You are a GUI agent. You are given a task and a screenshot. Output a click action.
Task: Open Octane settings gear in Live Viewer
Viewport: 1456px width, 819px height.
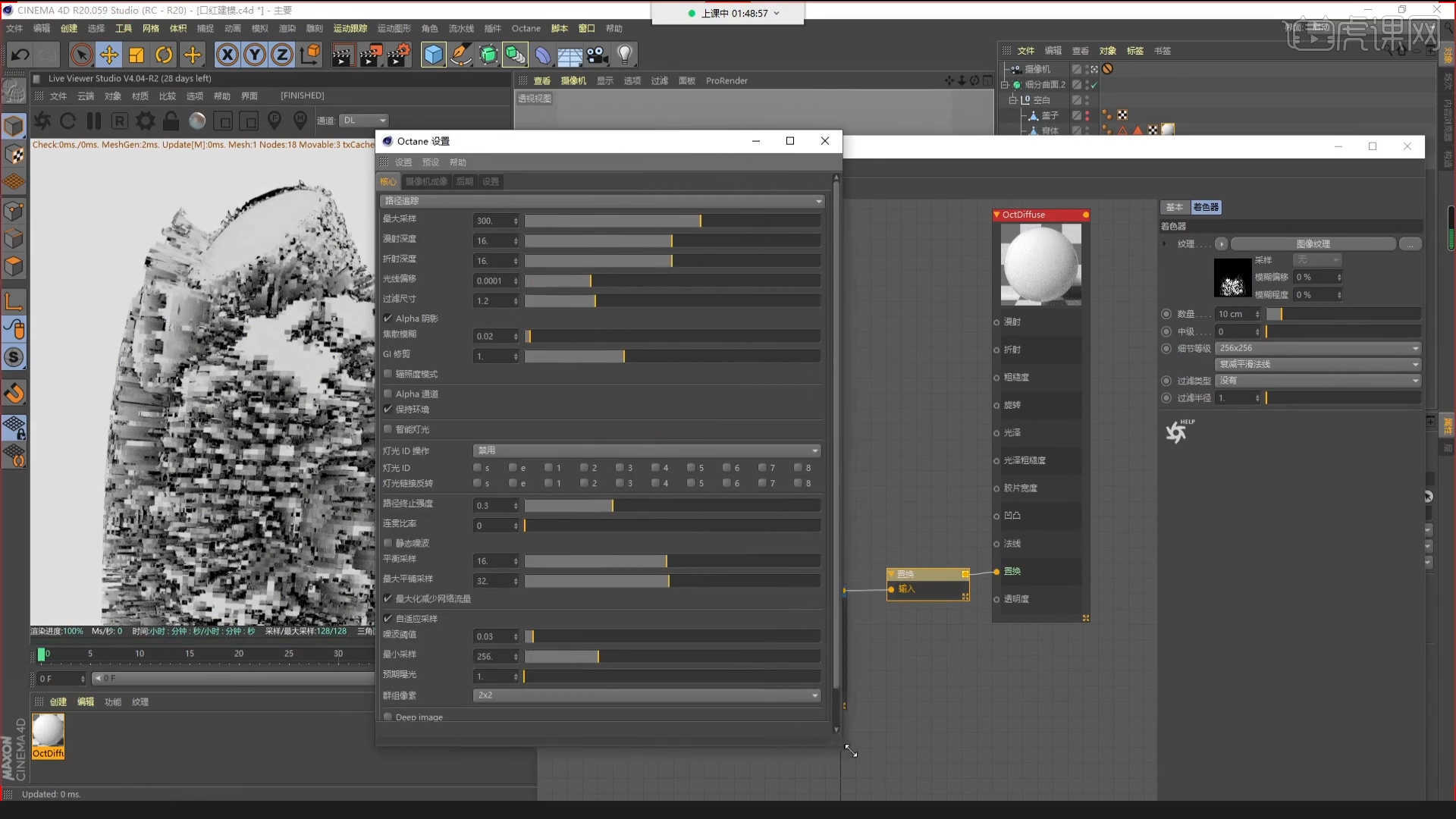(x=146, y=121)
